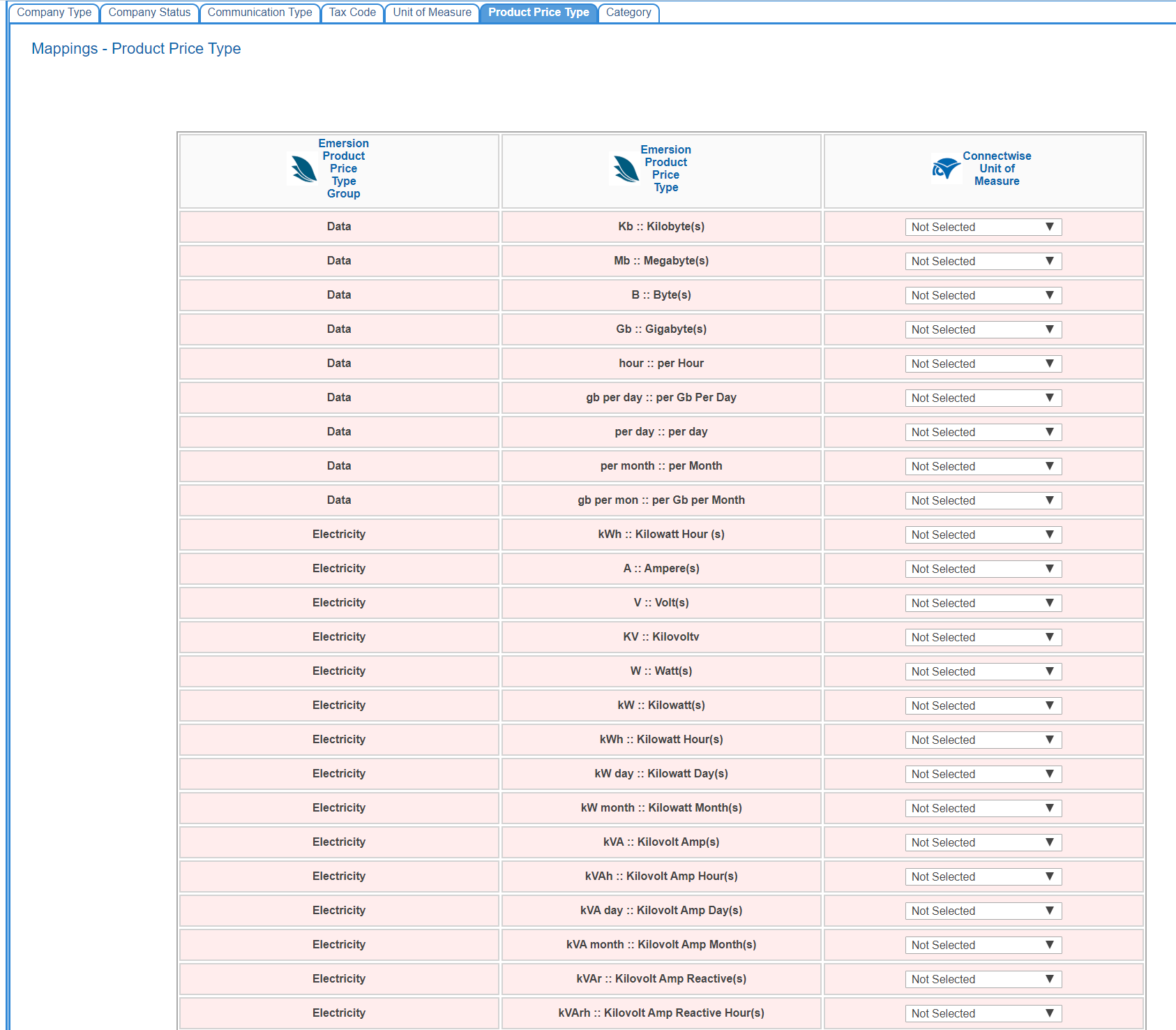This screenshot has width=1176, height=1030.
Task: Open the Company Type tab
Action: tap(54, 13)
